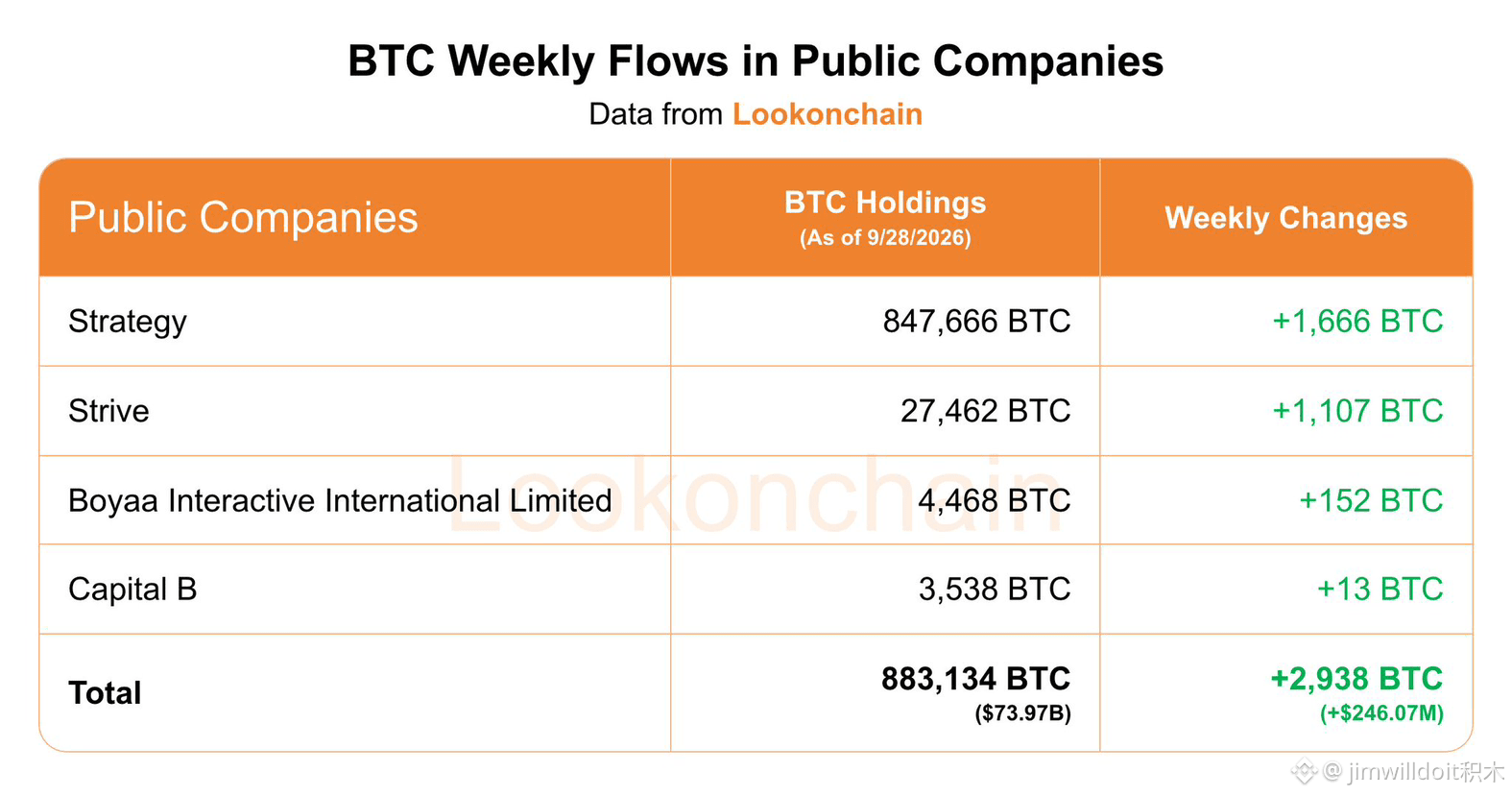Click the +1,107 BTC weekly change
The image size is (1512, 796).
pyautogui.click(x=1357, y=411)
